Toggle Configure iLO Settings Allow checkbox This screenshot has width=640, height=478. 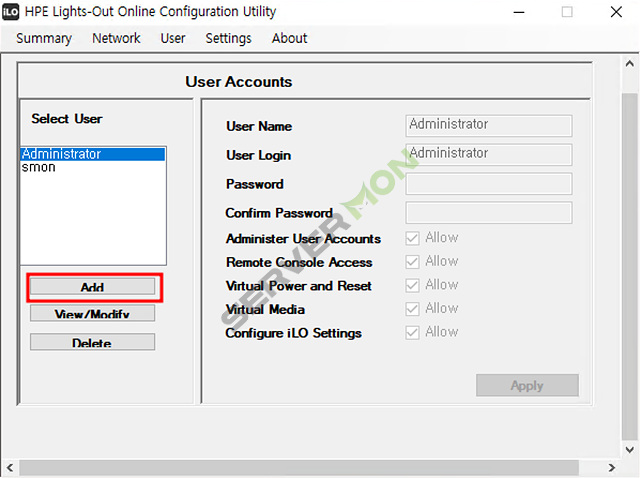[412, 333]
